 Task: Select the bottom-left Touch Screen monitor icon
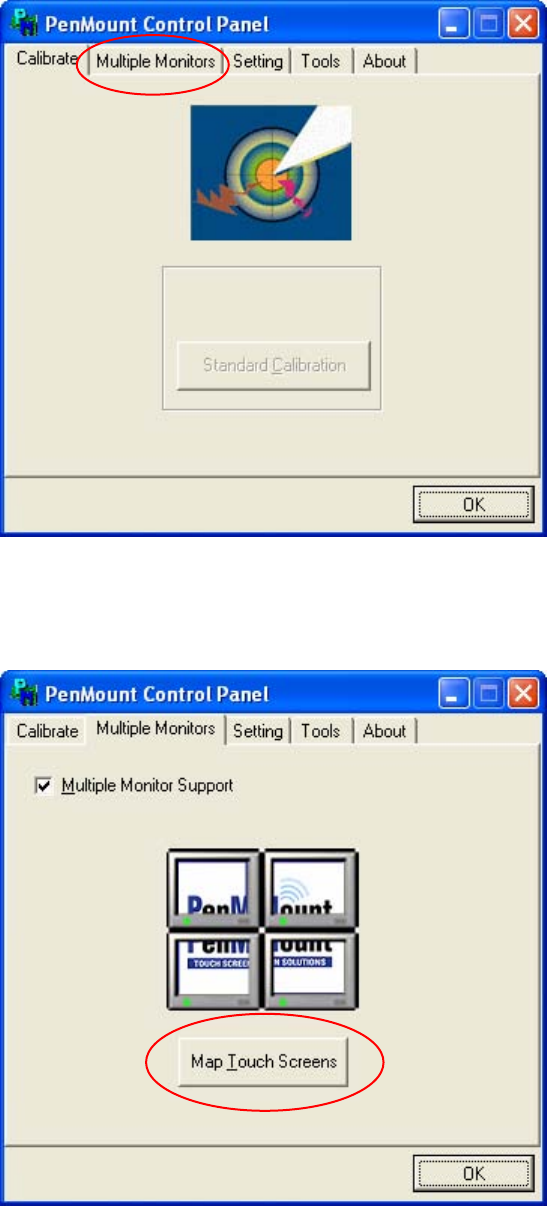(x=215, y=969)
